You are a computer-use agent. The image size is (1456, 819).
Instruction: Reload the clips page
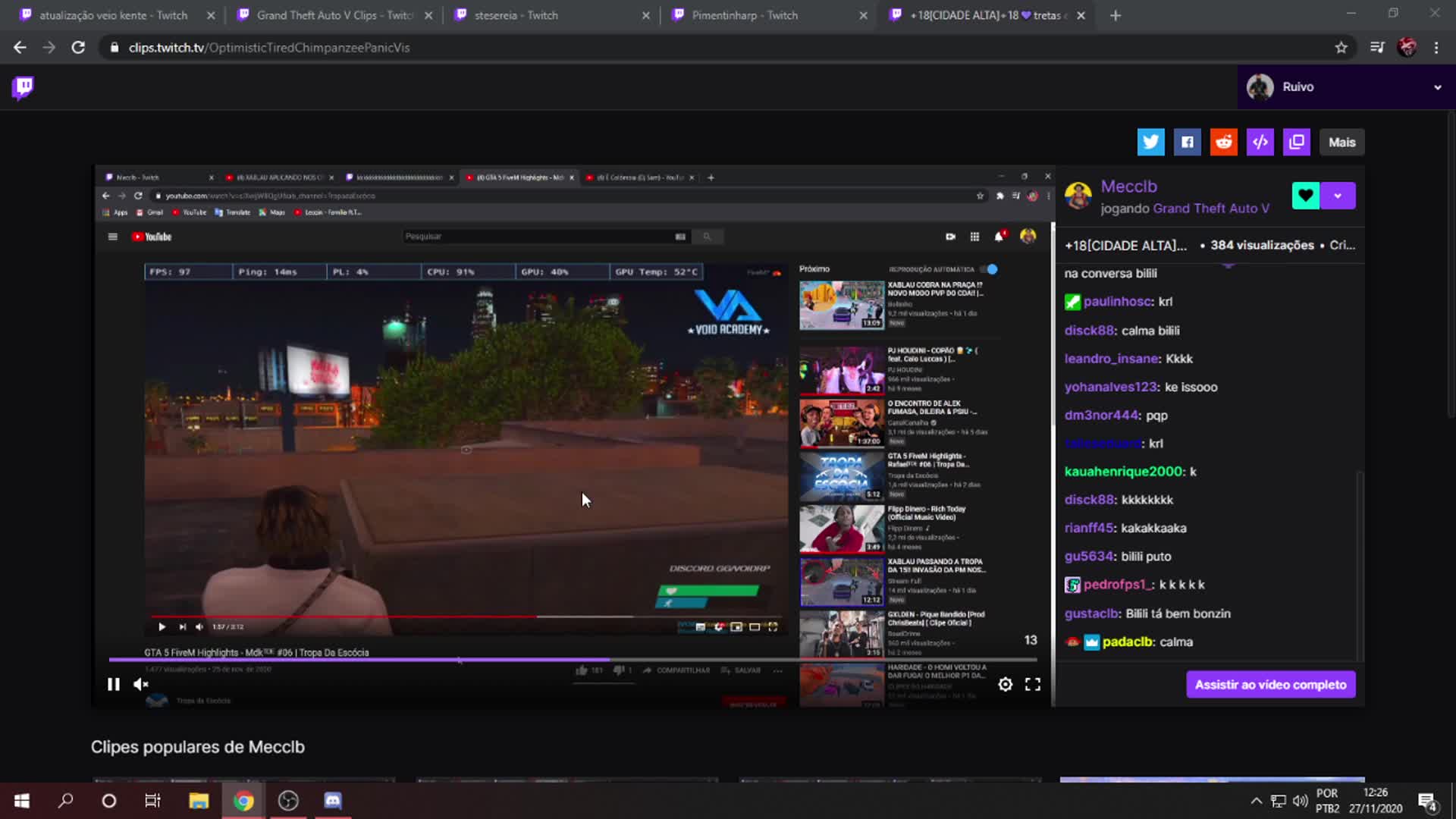tap(78, 47)
